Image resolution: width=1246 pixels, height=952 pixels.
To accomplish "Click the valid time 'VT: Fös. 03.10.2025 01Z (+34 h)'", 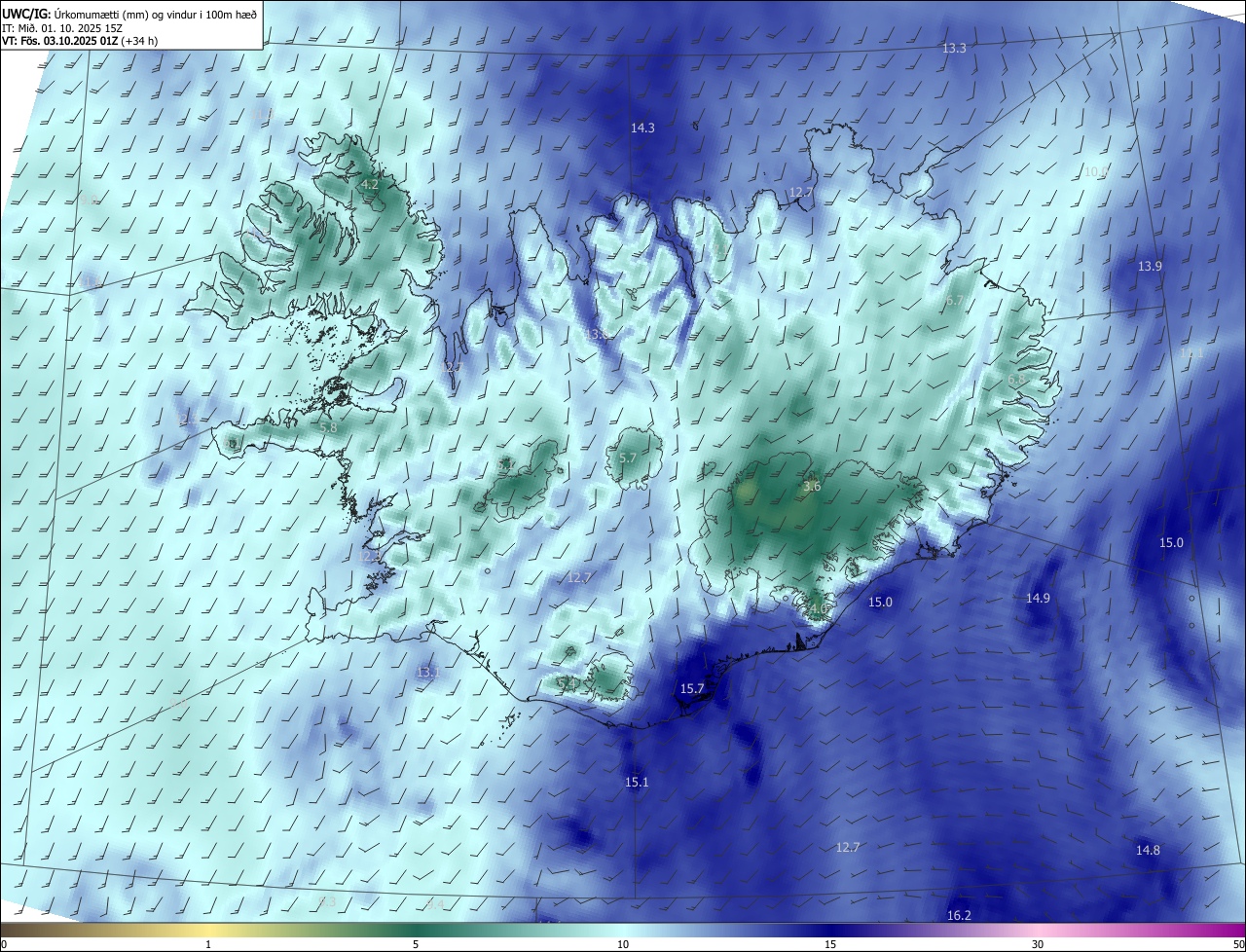I will click(80, 41).
